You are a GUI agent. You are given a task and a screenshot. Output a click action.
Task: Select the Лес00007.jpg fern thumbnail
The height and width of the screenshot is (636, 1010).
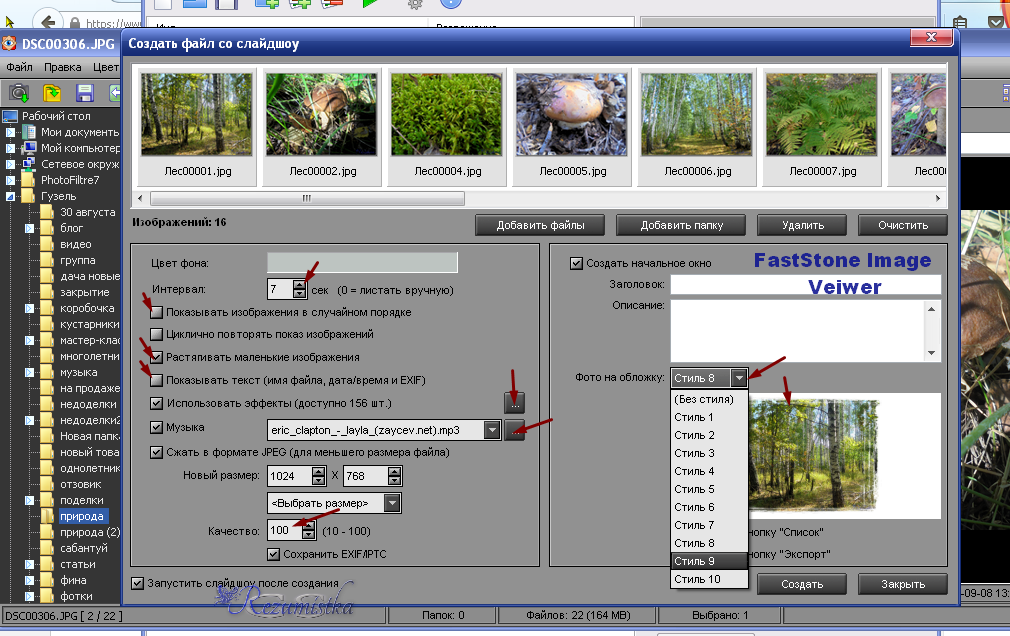(822, 126)
